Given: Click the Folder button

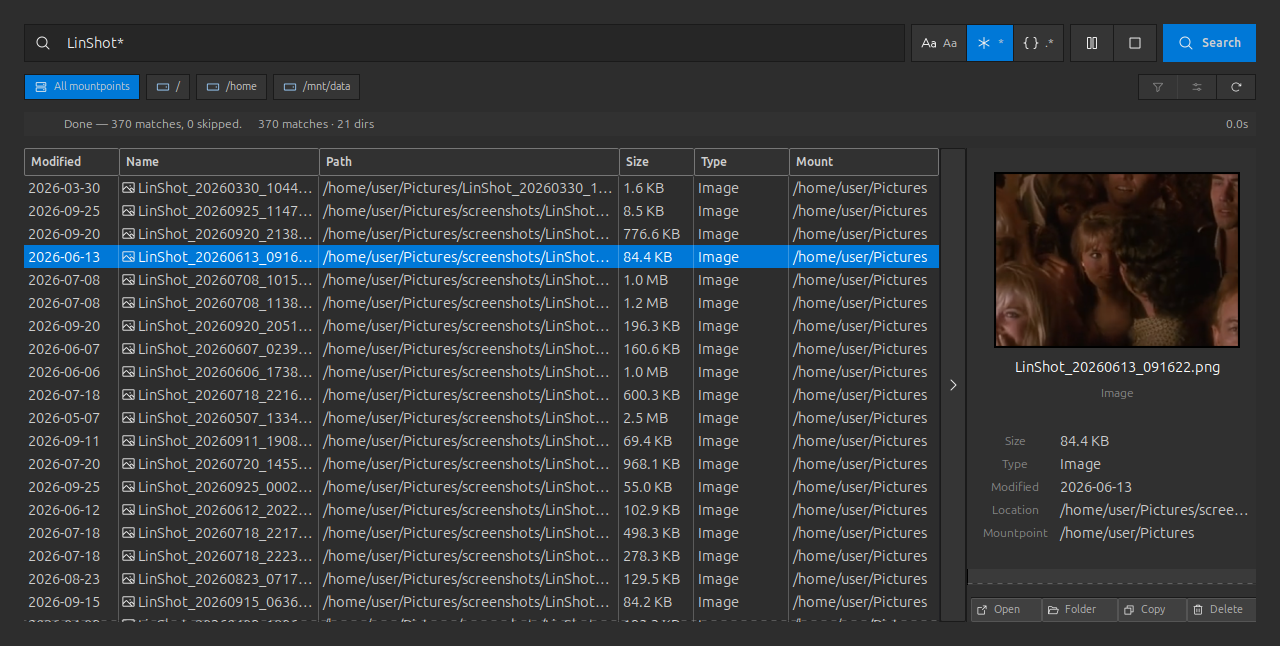Looking at the screenshot, I should [1079, 609].
